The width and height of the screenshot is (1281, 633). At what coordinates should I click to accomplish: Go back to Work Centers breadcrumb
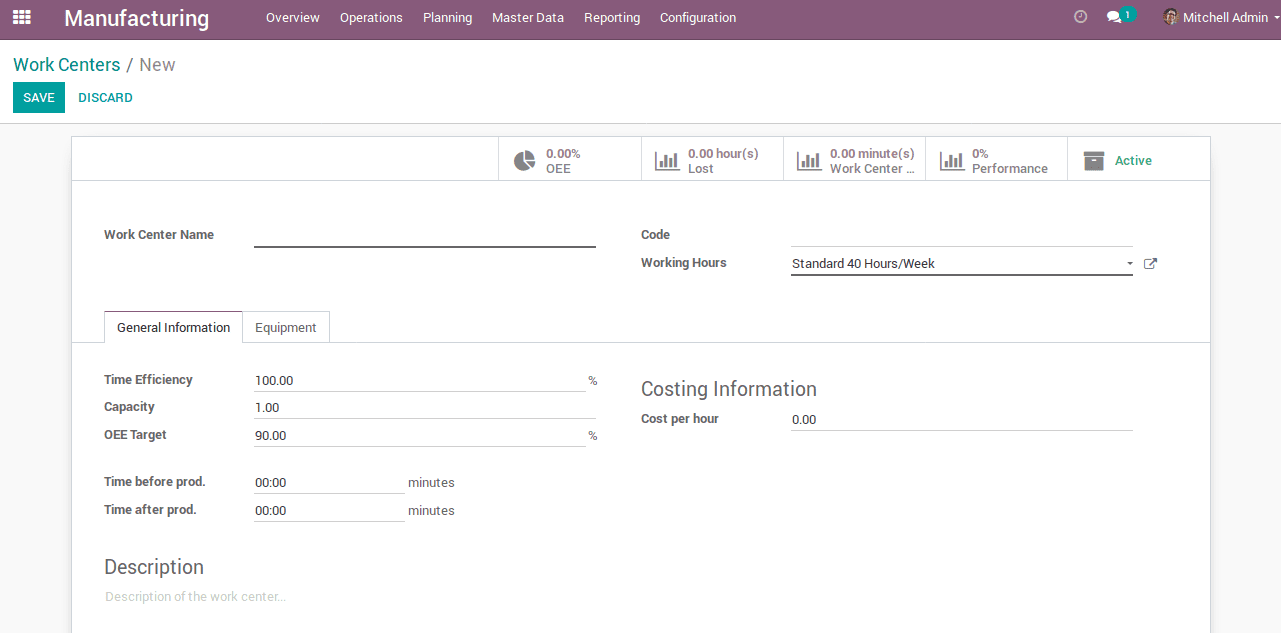point(66,65)
